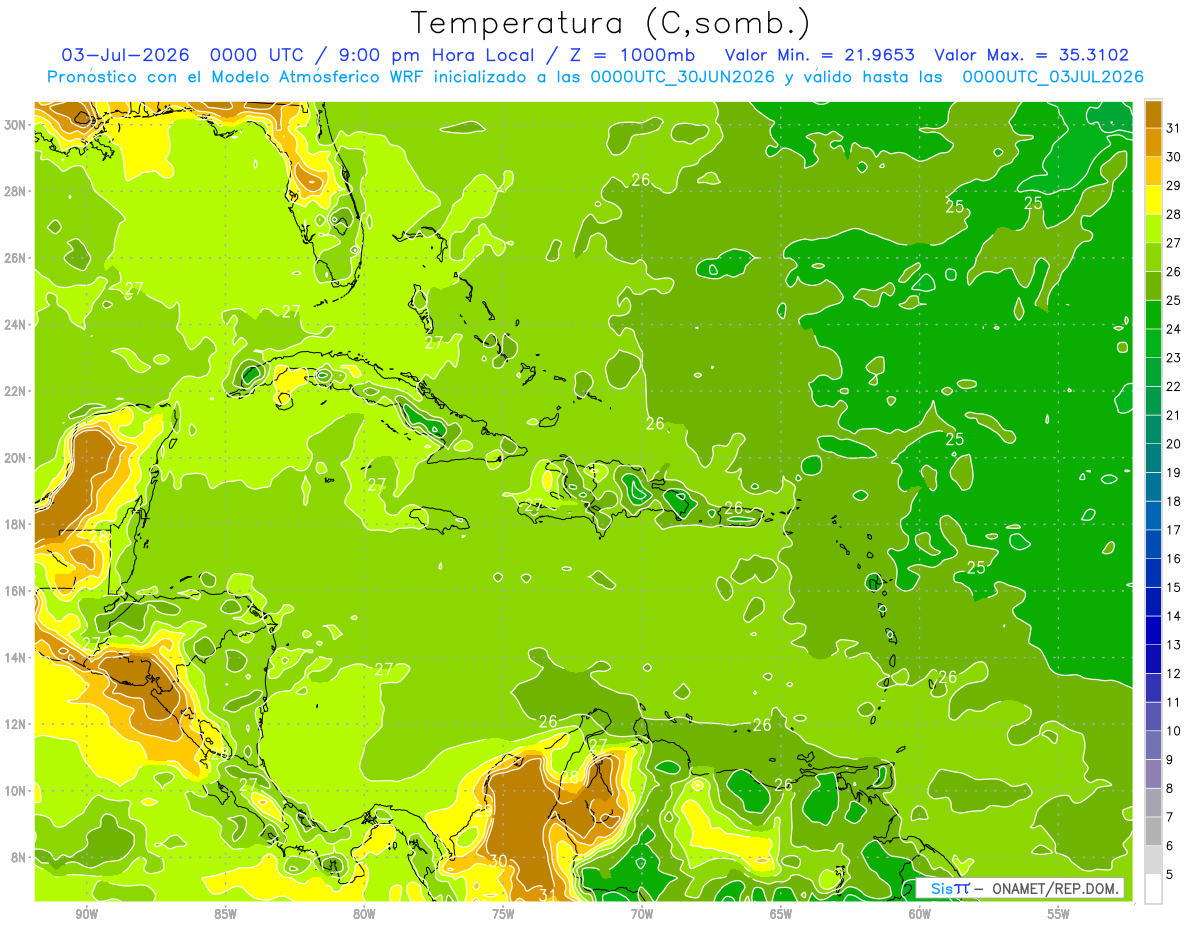Click the "80W" longitude axis label
This screenshot has width=1200, height=927.
365,915
